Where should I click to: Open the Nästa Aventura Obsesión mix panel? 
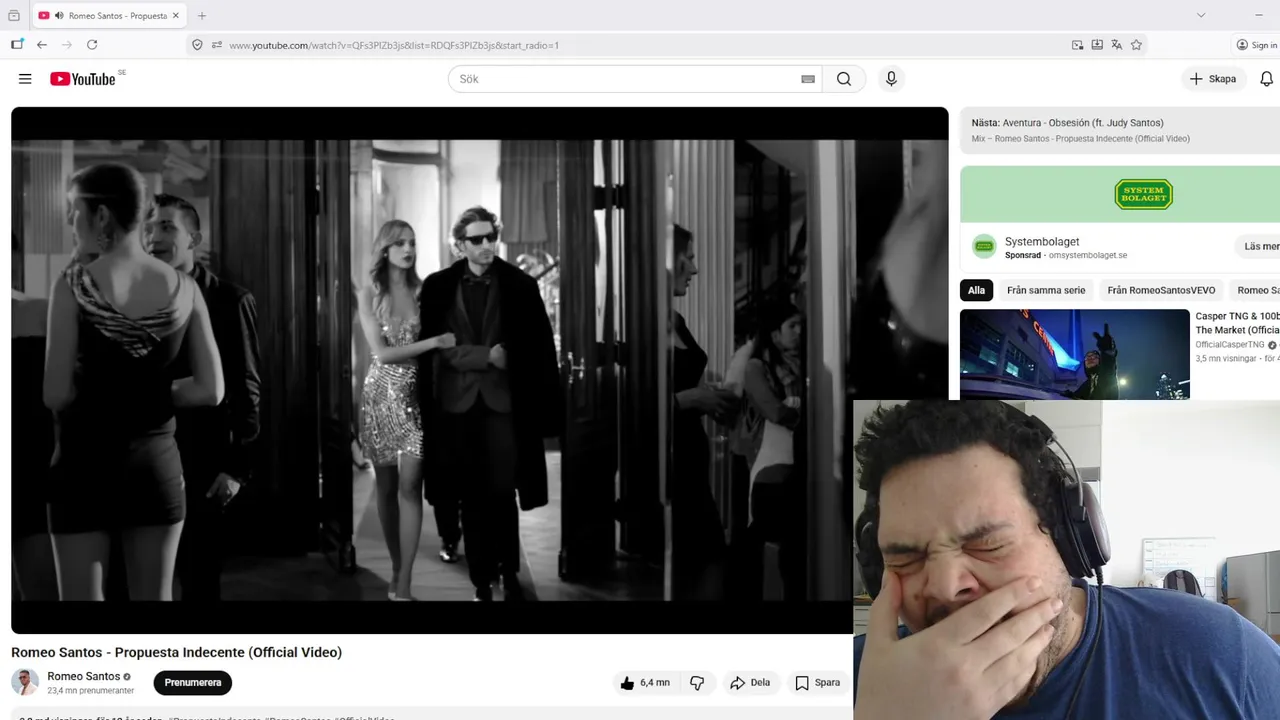click(x=1120, y=130)
